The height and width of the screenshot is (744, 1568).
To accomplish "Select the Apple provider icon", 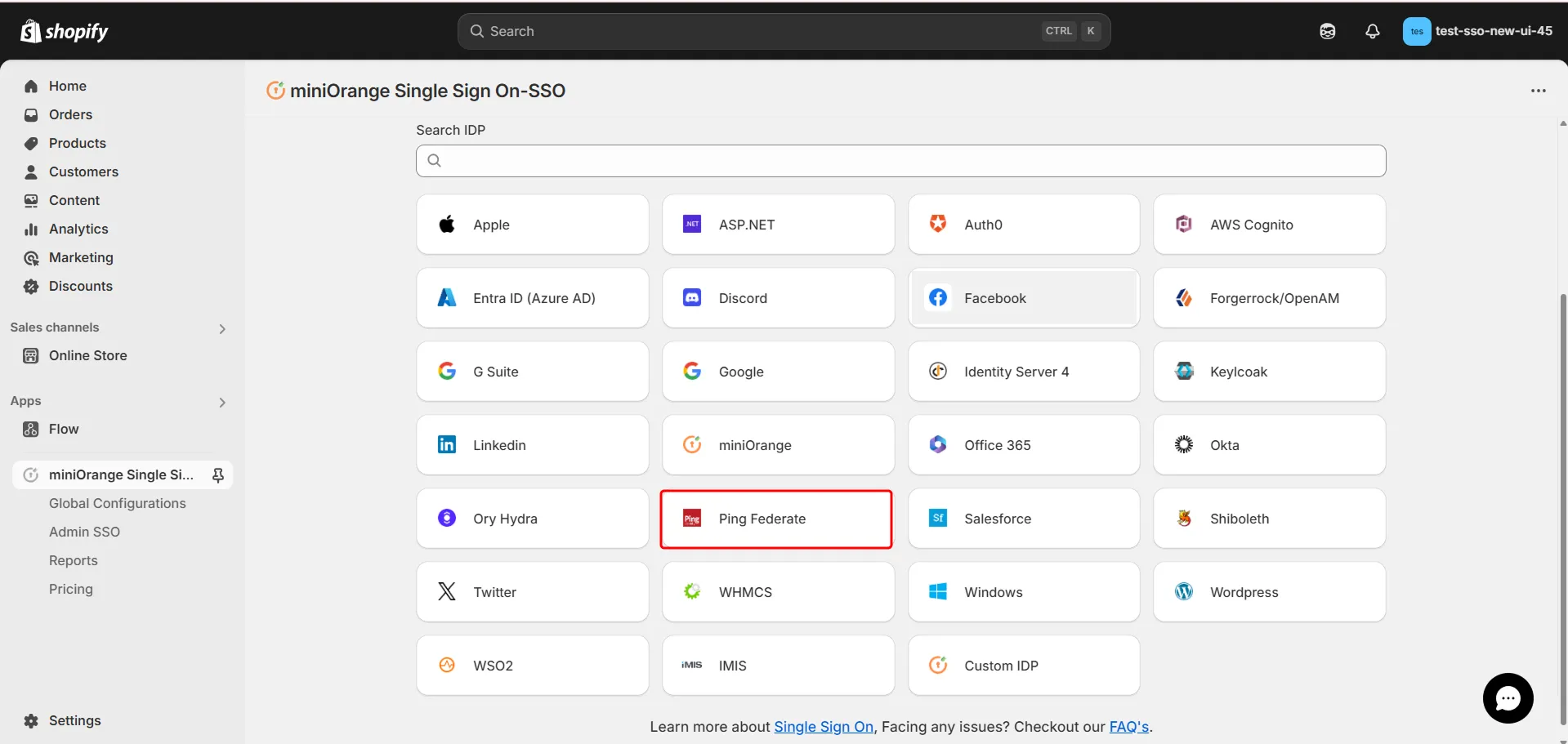I will click(x=447, y=224).
